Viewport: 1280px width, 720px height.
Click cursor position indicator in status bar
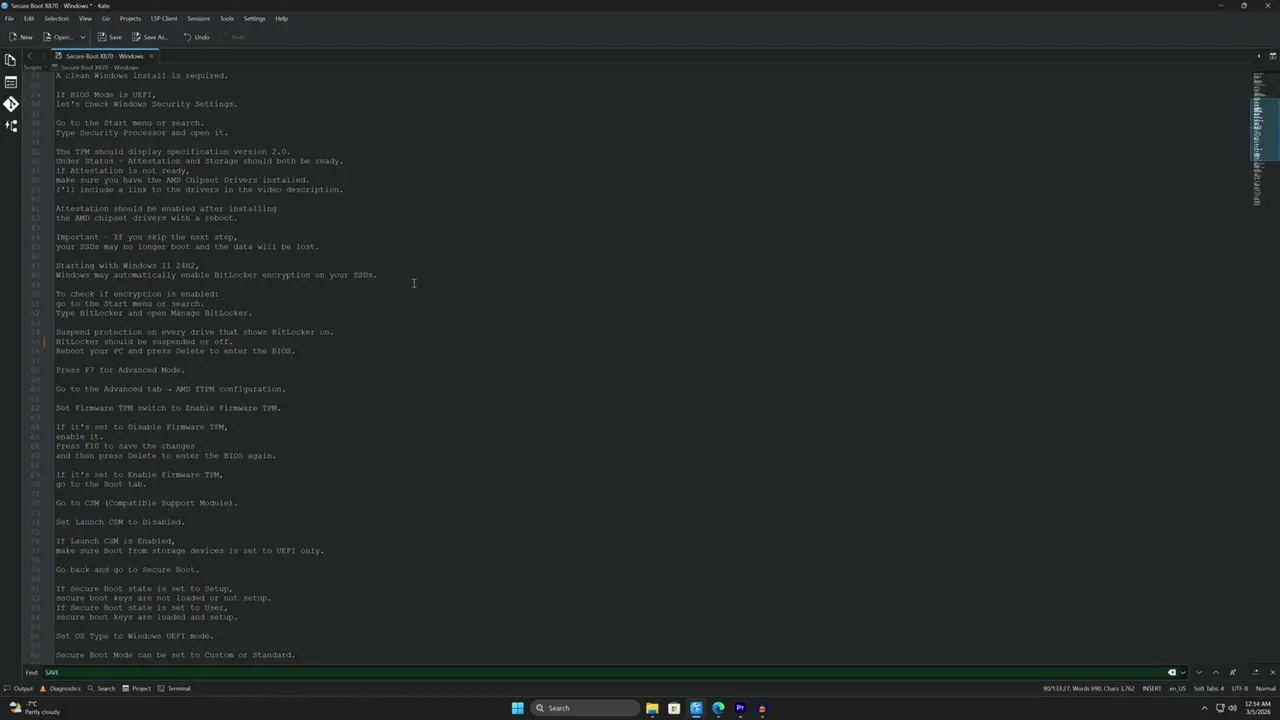1088,688
